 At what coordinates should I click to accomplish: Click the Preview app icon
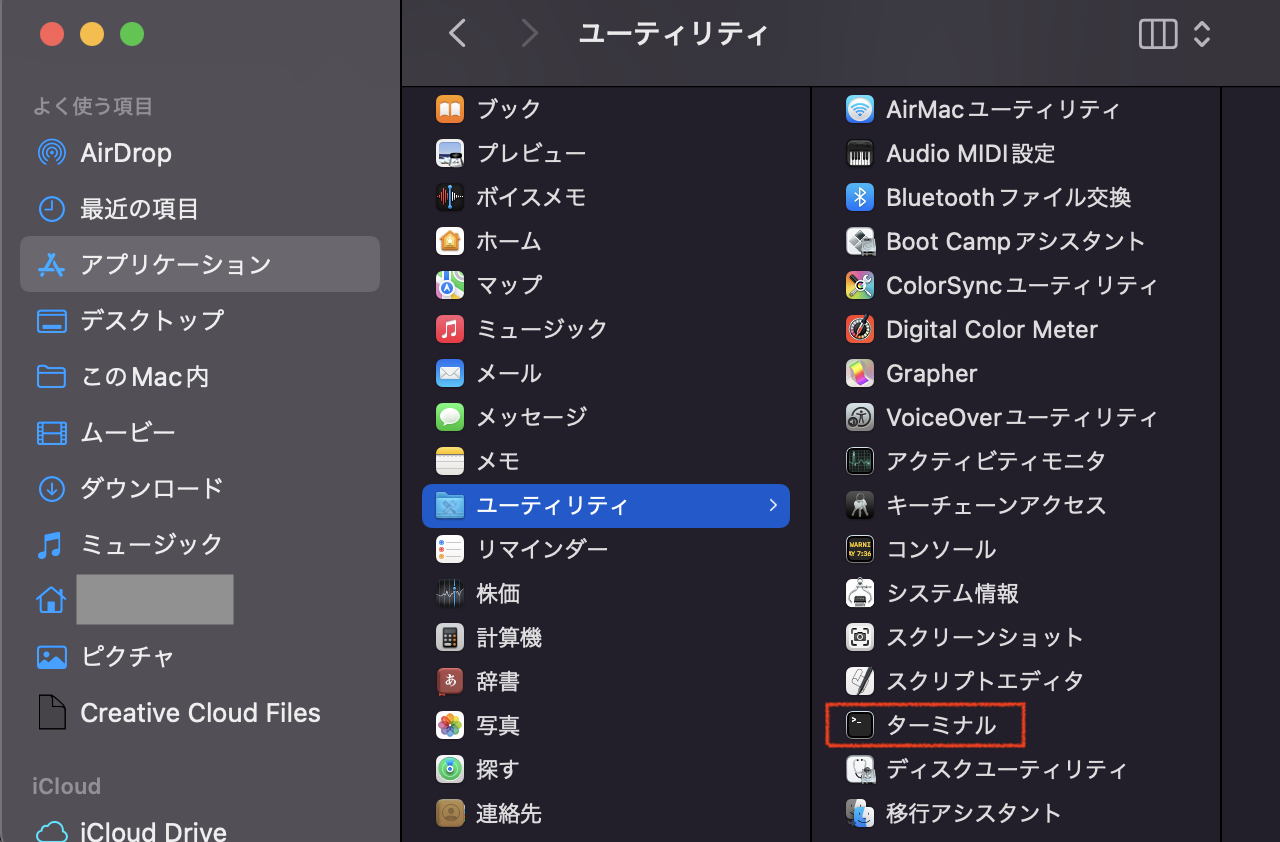click(450, 153)
